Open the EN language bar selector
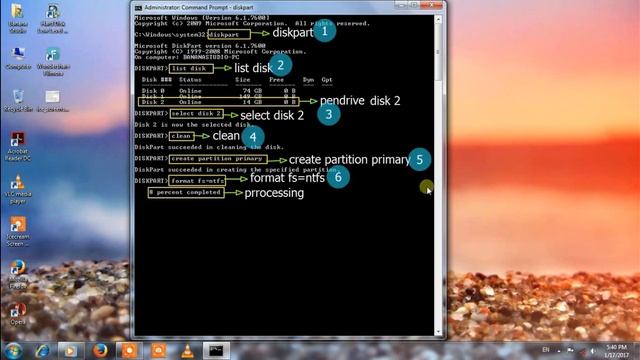Screen dimensions: 640x360 (546, 350)
